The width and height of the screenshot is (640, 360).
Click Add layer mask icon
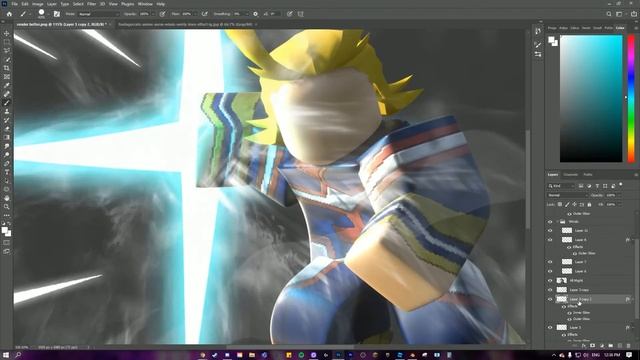tap(592, 346)
